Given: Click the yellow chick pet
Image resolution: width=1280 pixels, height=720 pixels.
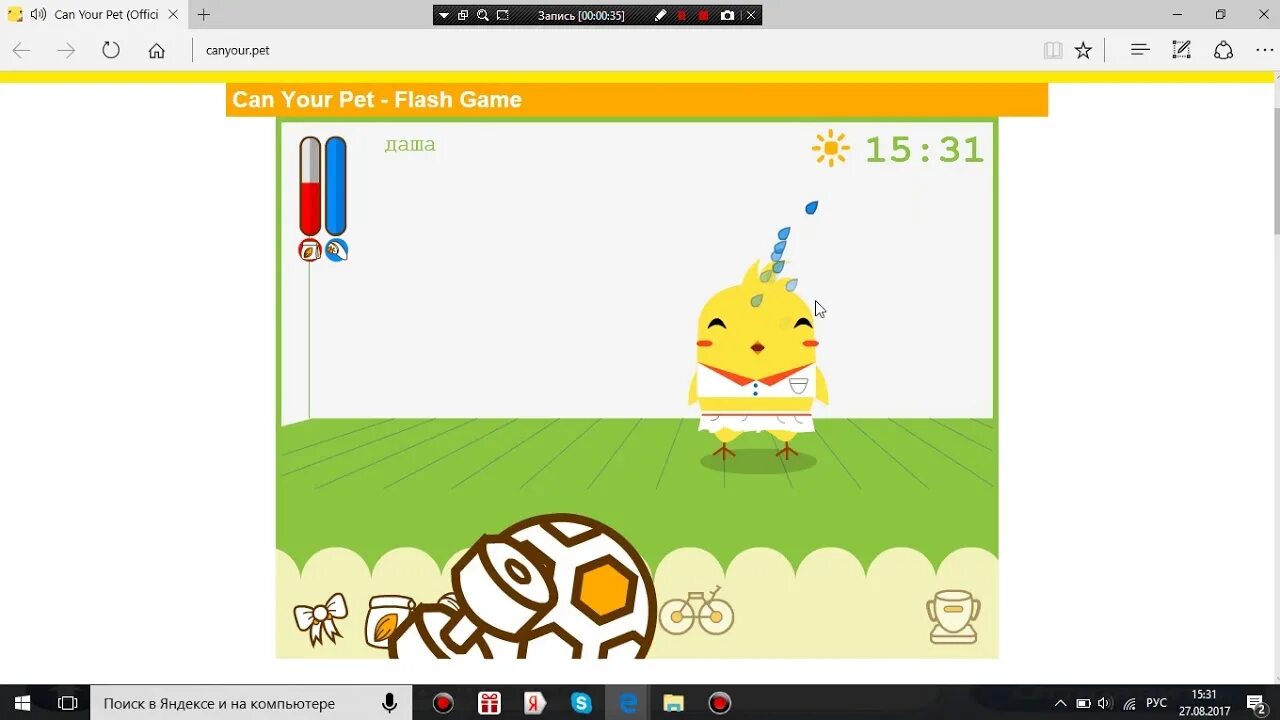Looking at the screenshot, I should 757,362.
